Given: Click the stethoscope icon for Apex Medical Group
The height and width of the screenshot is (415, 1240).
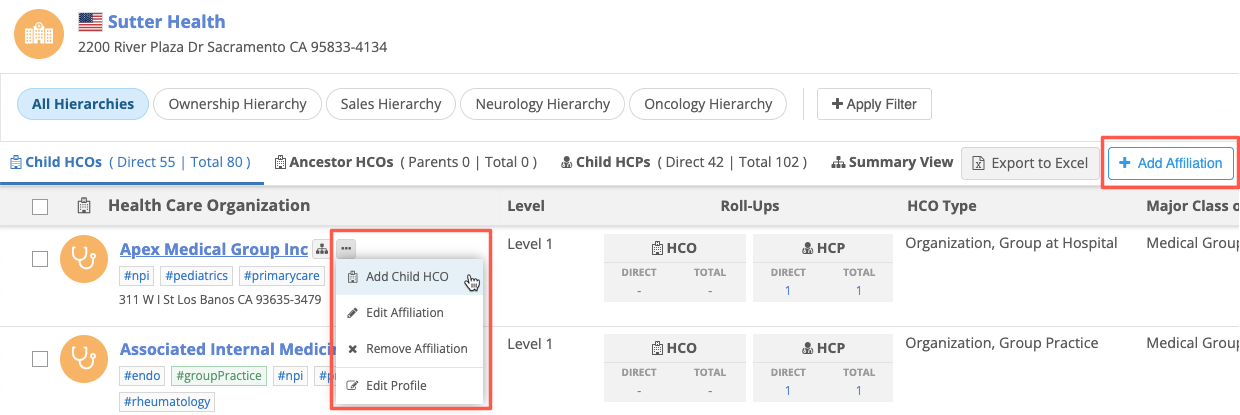Looking at the screenshot, I should 84,260.
